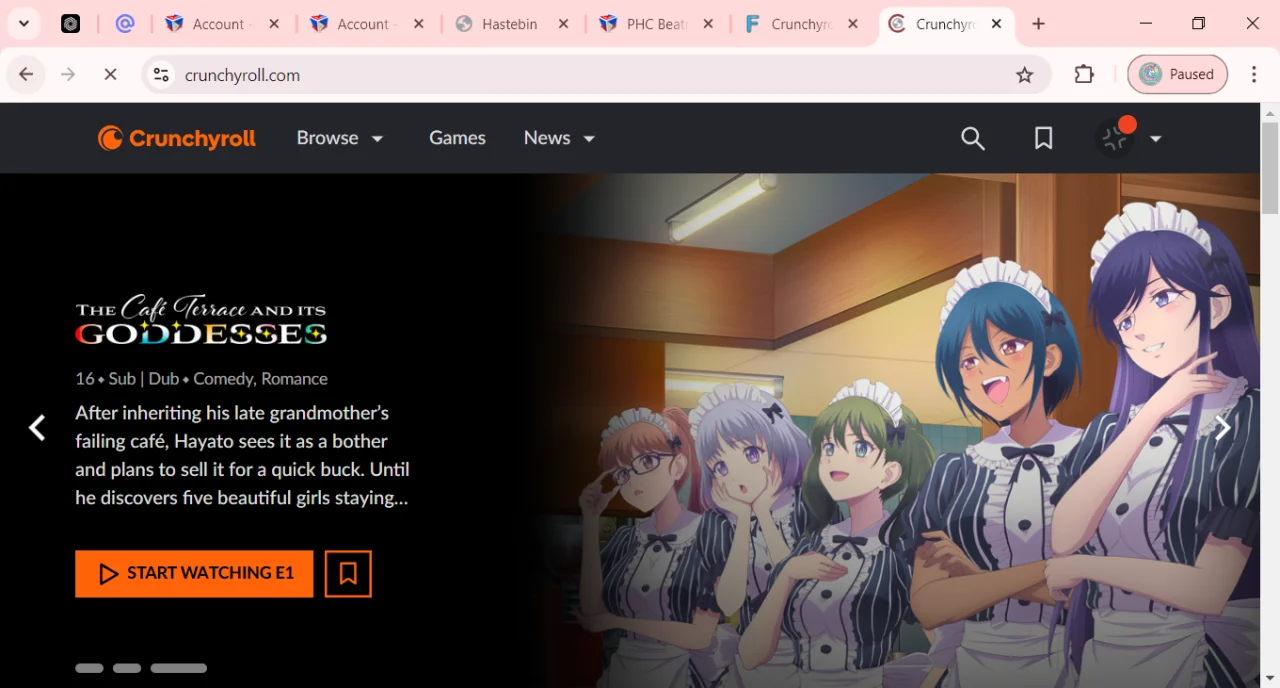The image size is (1280, 688).
Task: Switch to the second Account tab
Action: [368, 24]
